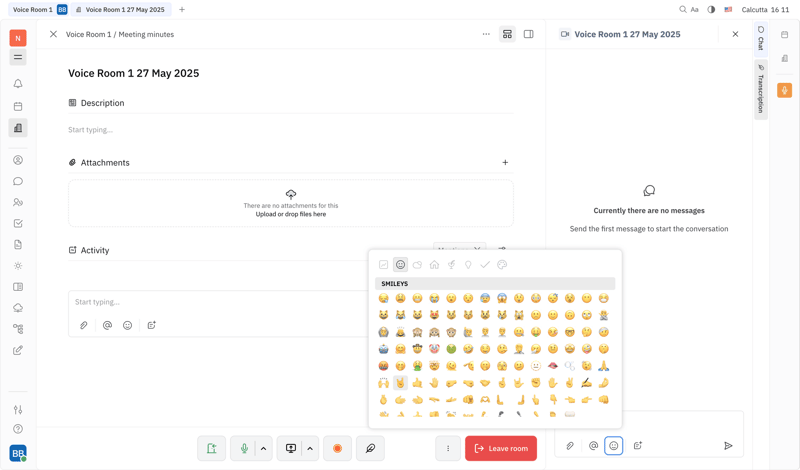The width and height of the screenshot is (800, 470).
Task: Open the hamburger menu in sidebar
Action: [18, 57]
